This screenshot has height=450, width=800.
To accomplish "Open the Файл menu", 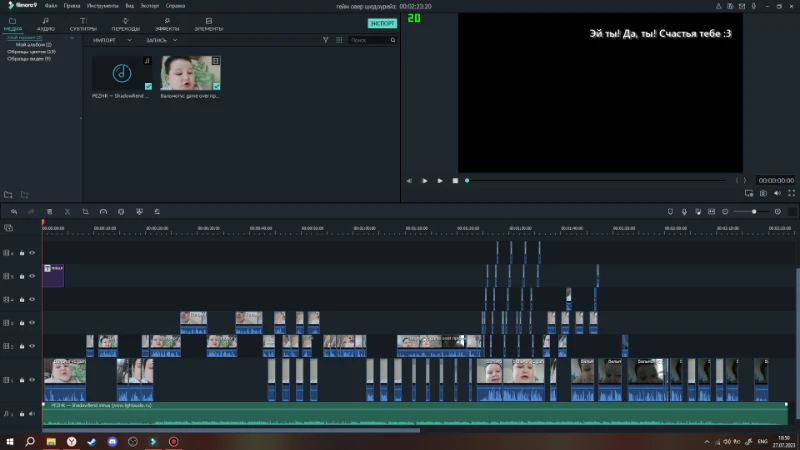I will (x=51, y=6).
